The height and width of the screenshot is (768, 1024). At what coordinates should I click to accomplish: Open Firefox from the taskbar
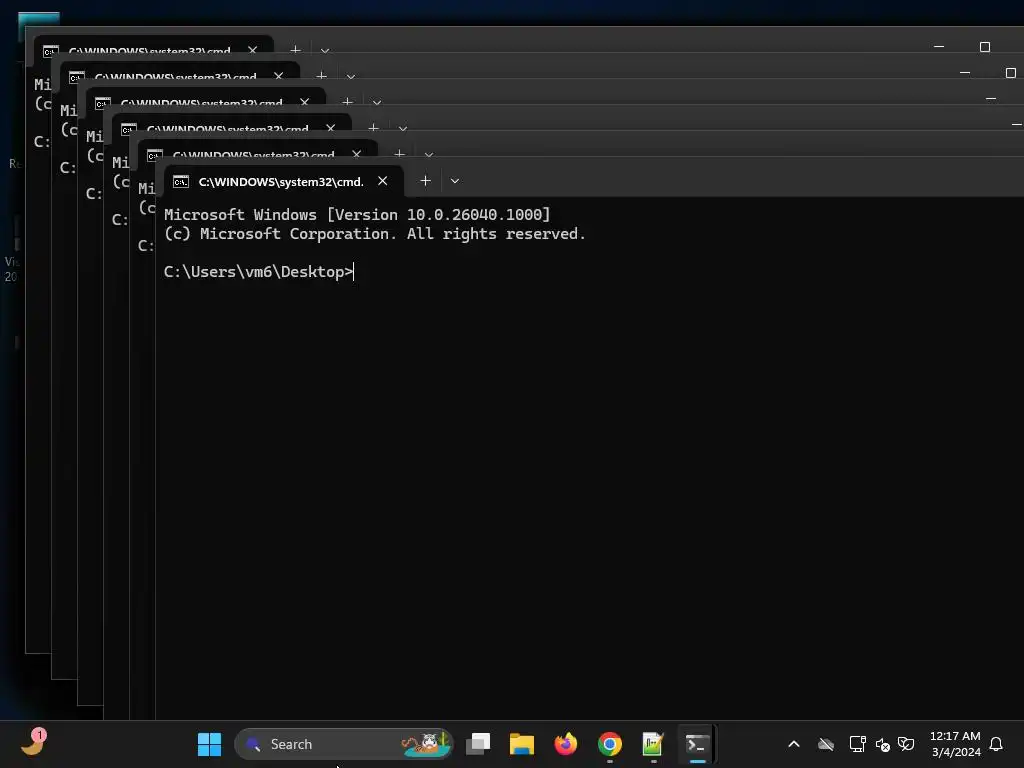(x=566, y=744)
